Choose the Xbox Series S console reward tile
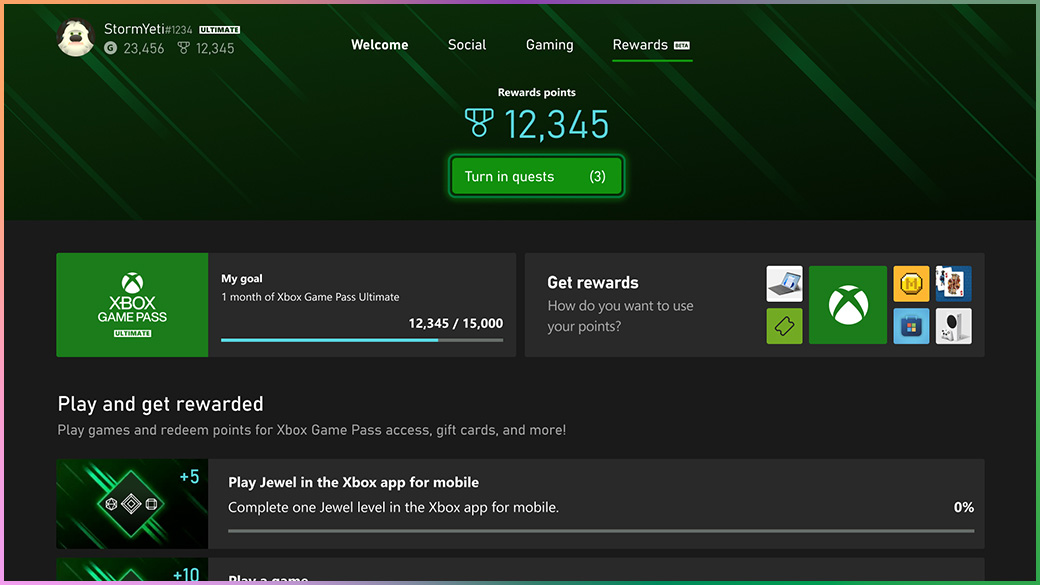Image resolution: width=1040 pixels, height=585 pixels. 953,326
